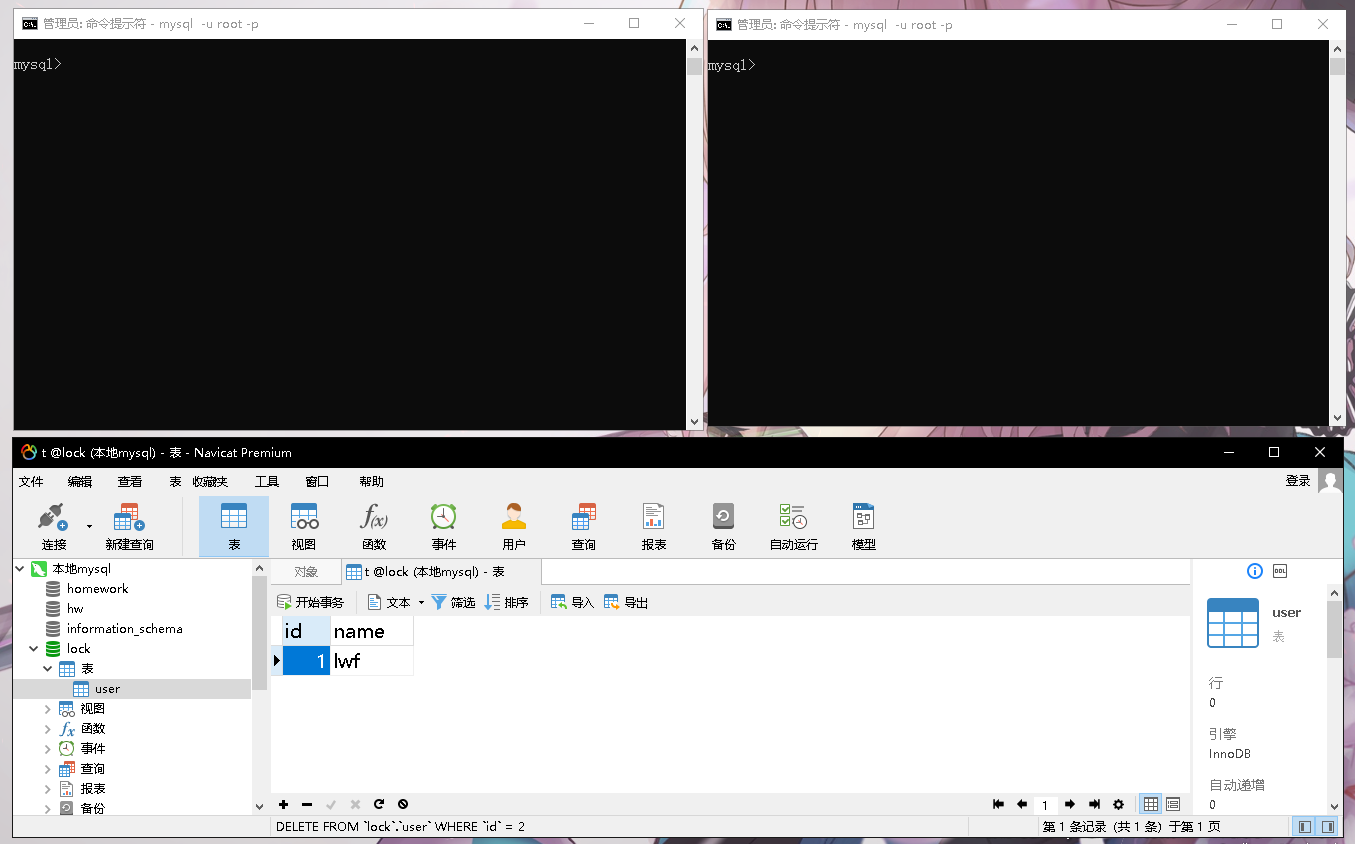Show the DDL view in info panel
The width and height of the screenshot is (1355, 844).
[x=1280, y=571]
